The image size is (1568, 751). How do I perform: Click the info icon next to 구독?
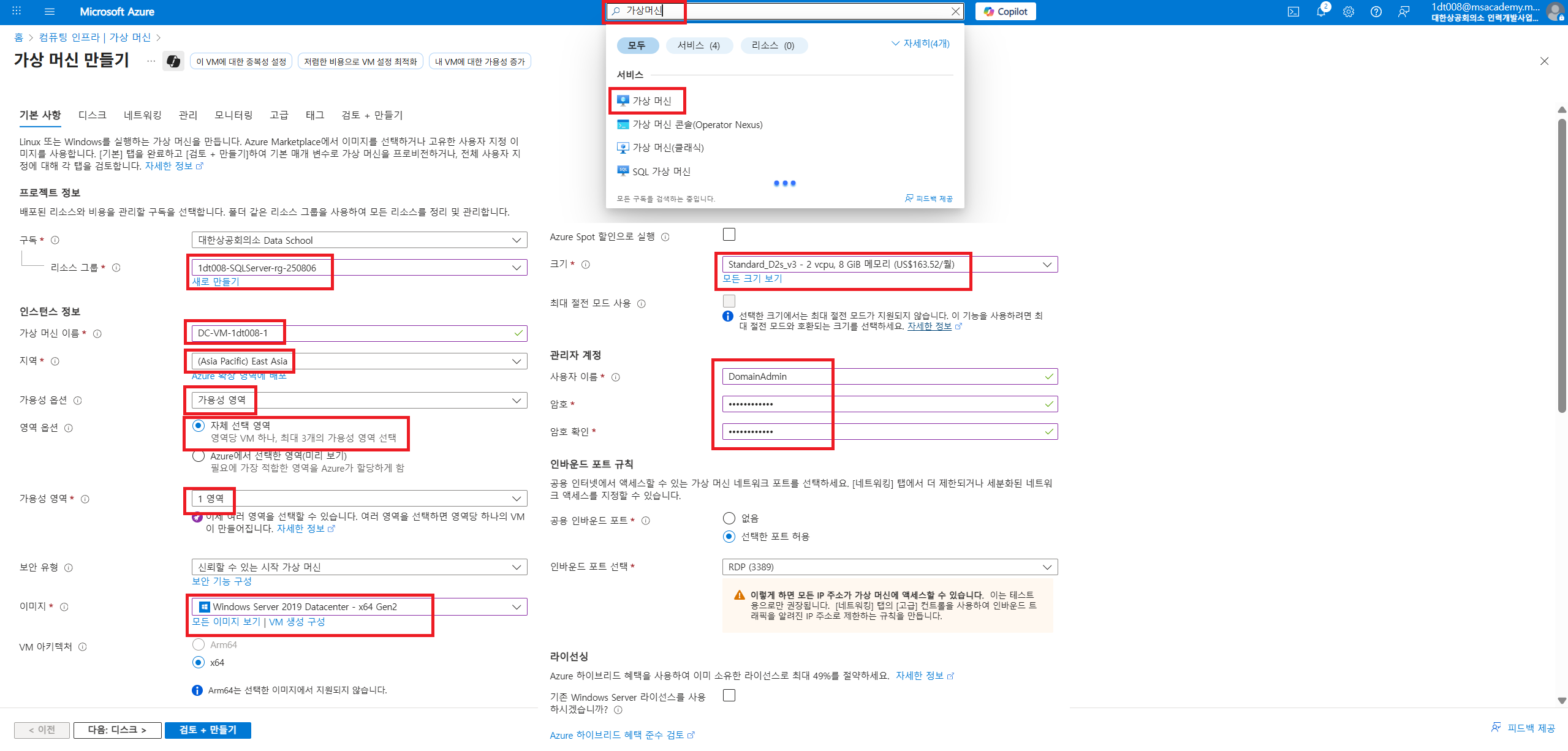point(55,240)
